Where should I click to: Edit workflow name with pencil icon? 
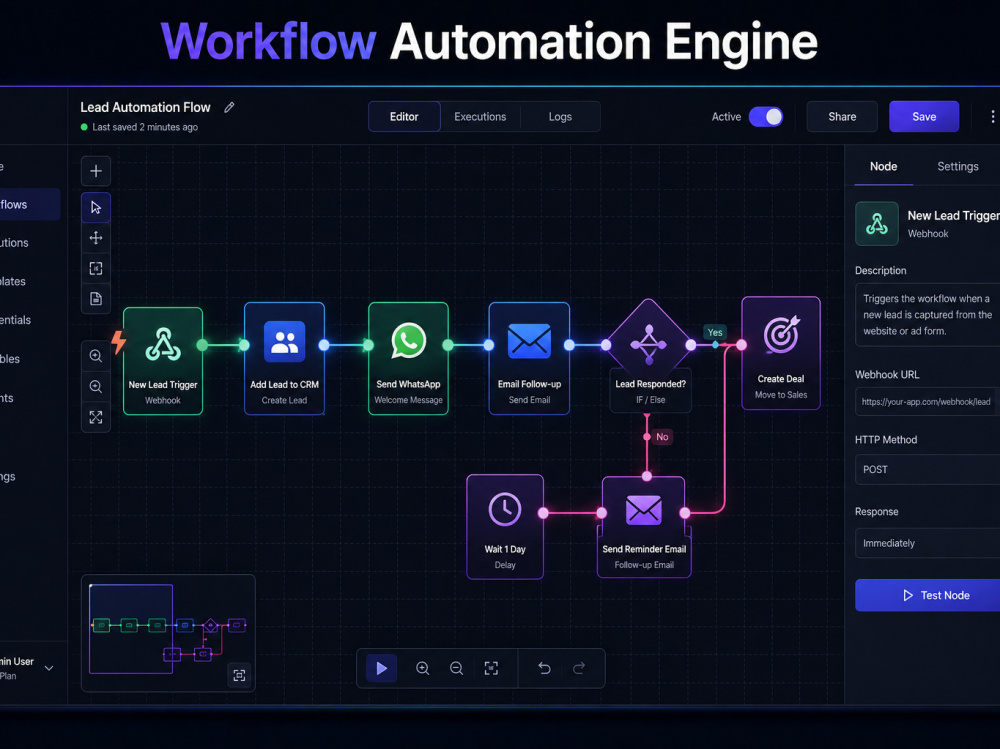[230, 107]
